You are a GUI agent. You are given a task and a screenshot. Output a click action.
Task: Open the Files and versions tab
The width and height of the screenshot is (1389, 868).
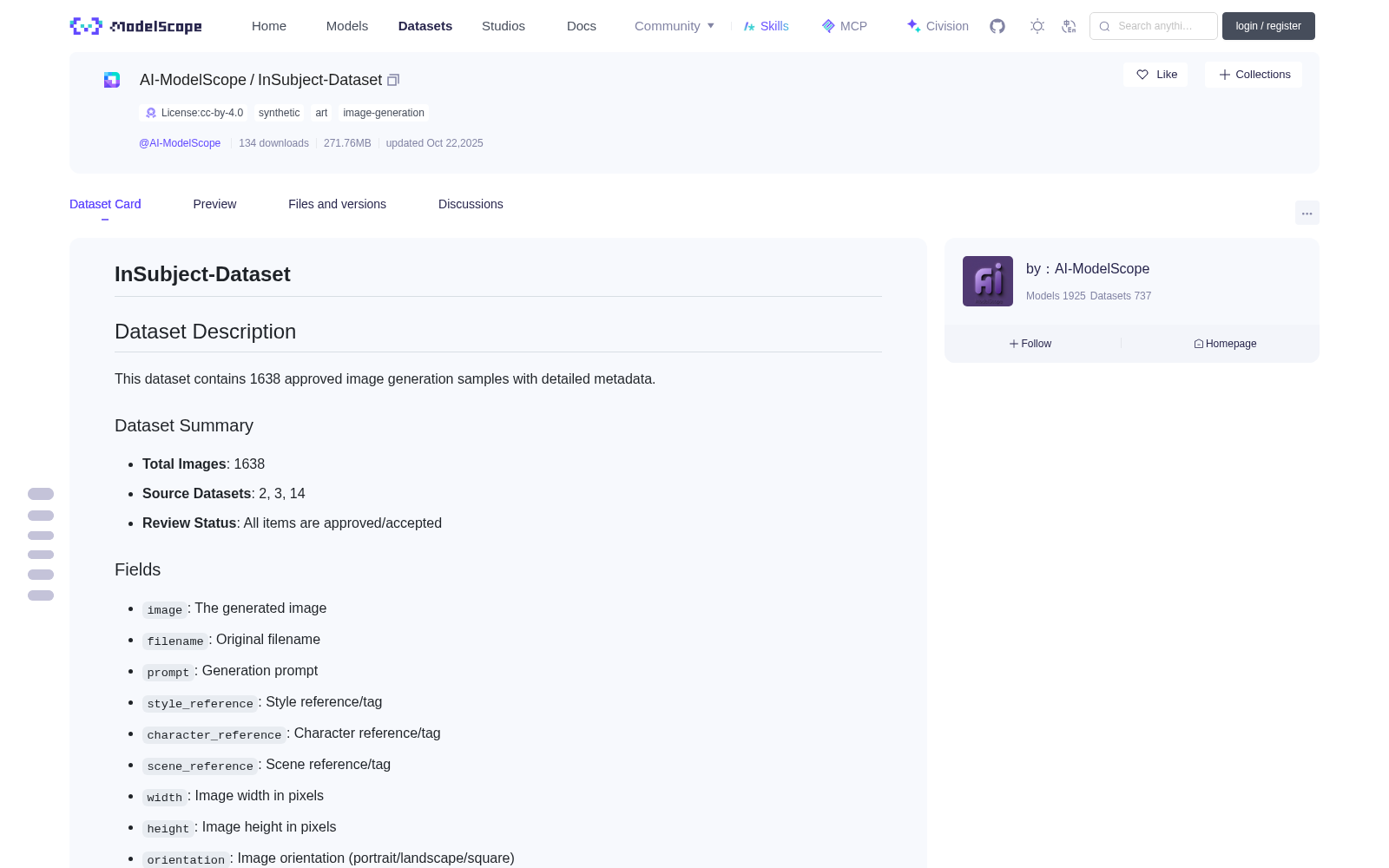337,204
